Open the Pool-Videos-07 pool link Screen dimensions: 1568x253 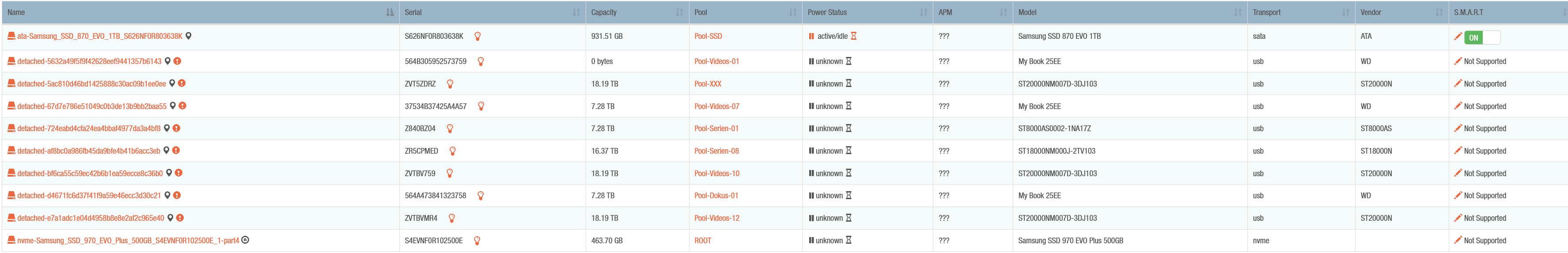[x=717, y=106]
